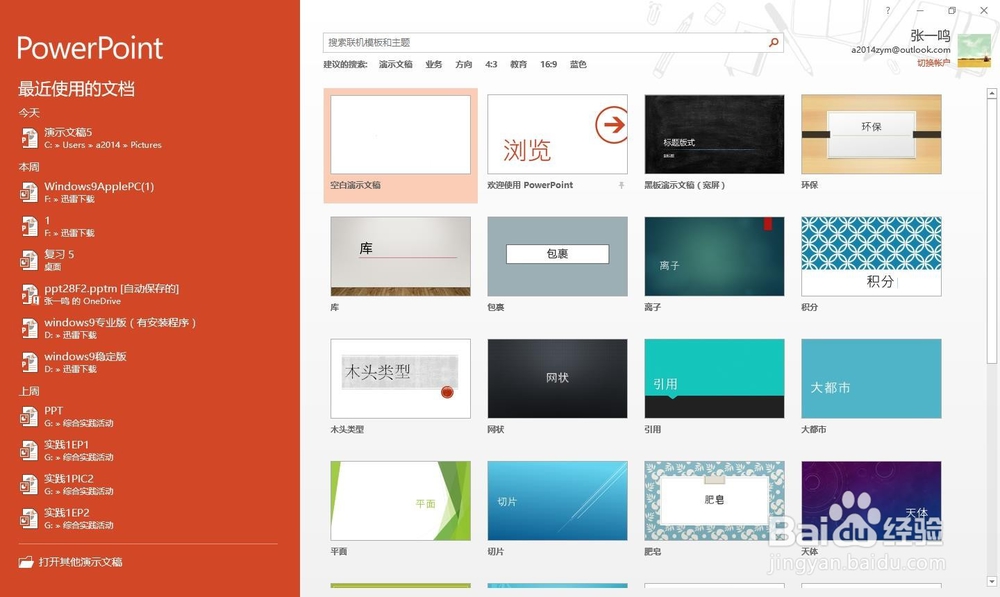Search suggested term 4:3

491,64
